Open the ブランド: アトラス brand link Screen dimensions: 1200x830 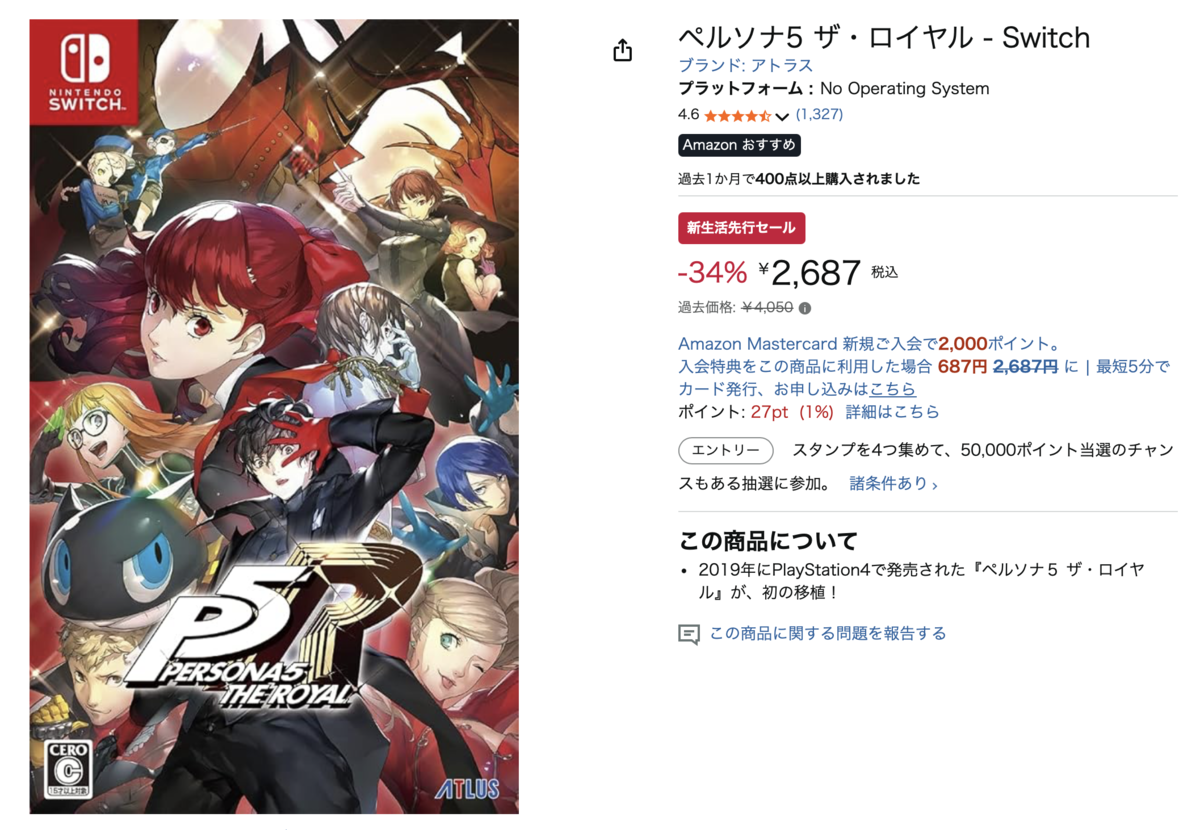tap(746, 64)
